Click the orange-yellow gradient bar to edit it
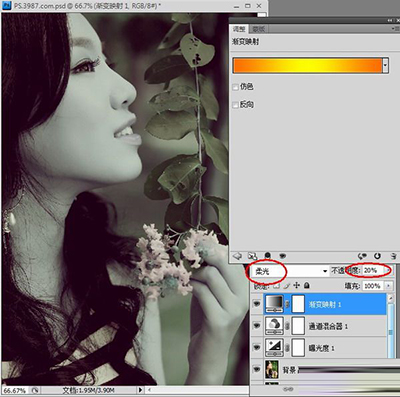Viewport: 400px width, 397px height. click(307, 65)
